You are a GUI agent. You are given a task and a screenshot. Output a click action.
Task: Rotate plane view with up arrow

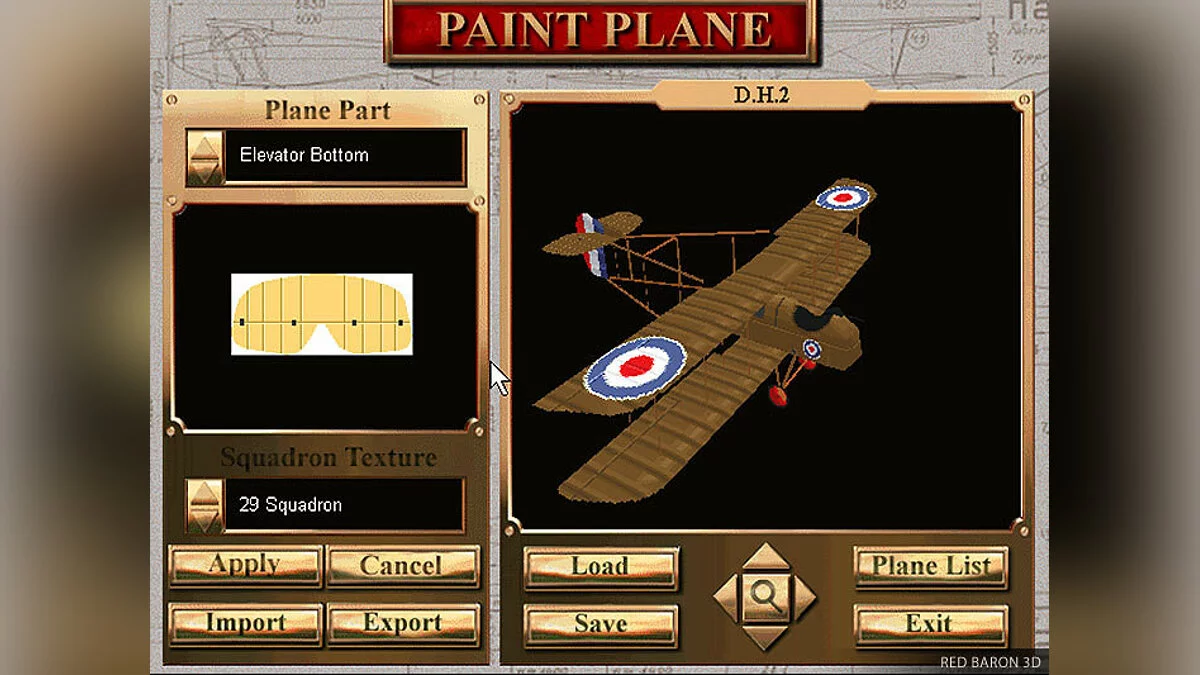point(766,556)
